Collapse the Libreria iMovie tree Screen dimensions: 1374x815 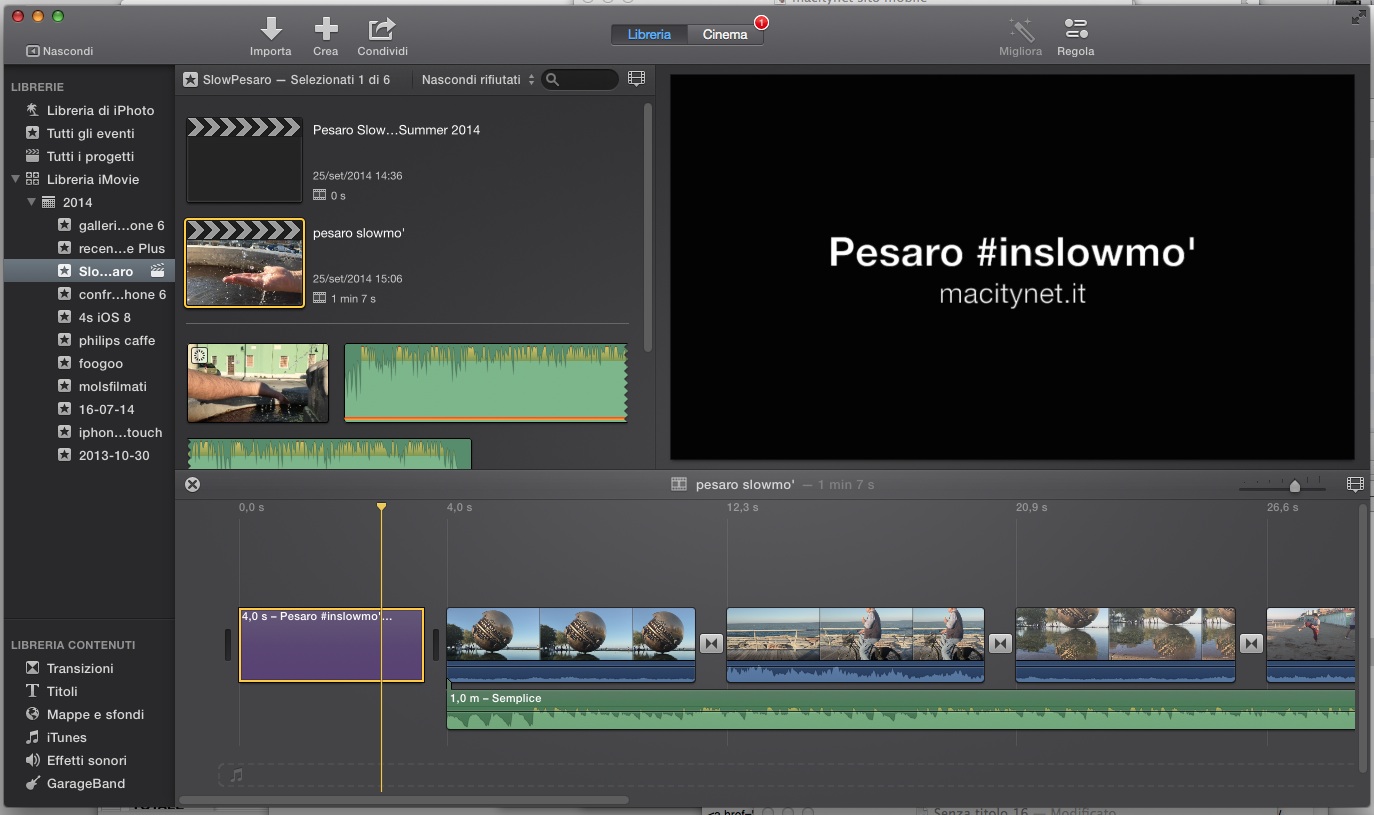[16, 179]
